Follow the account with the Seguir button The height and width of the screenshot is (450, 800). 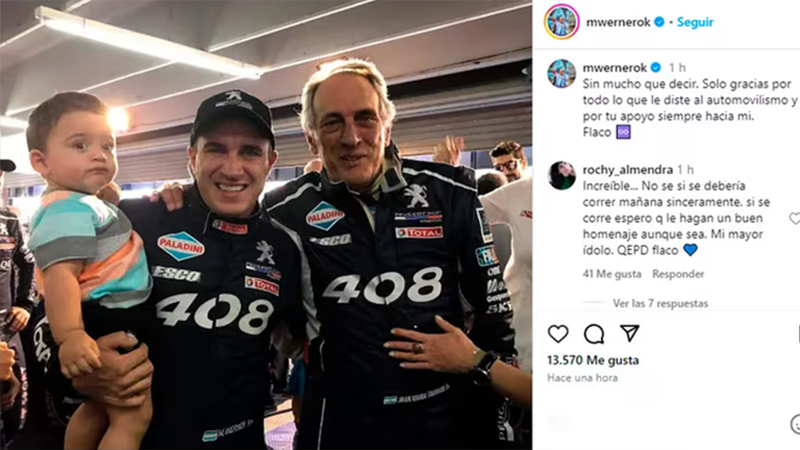coord(695,21)
